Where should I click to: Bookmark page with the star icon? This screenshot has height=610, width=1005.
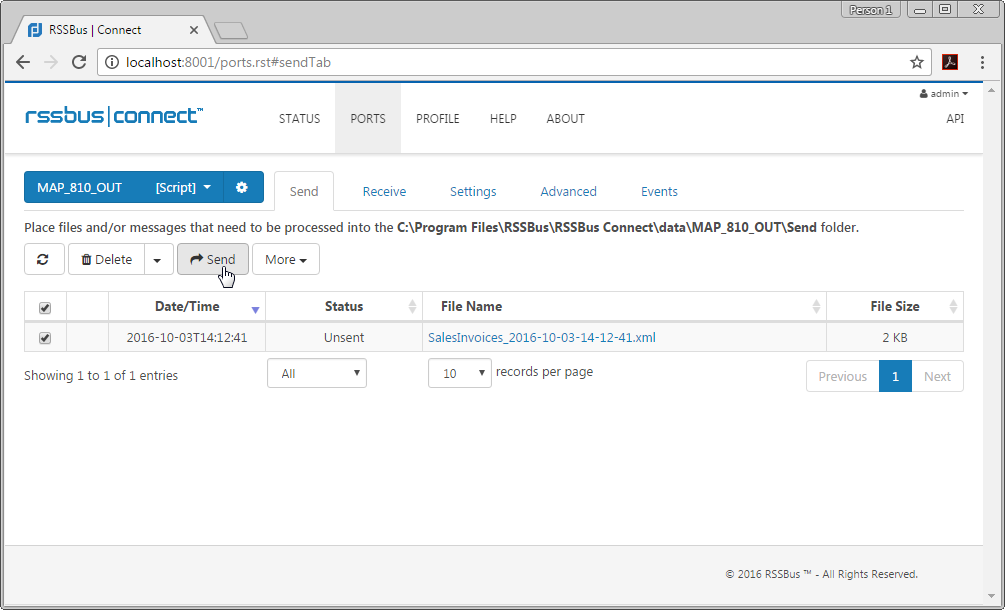(x=917, y=62)
